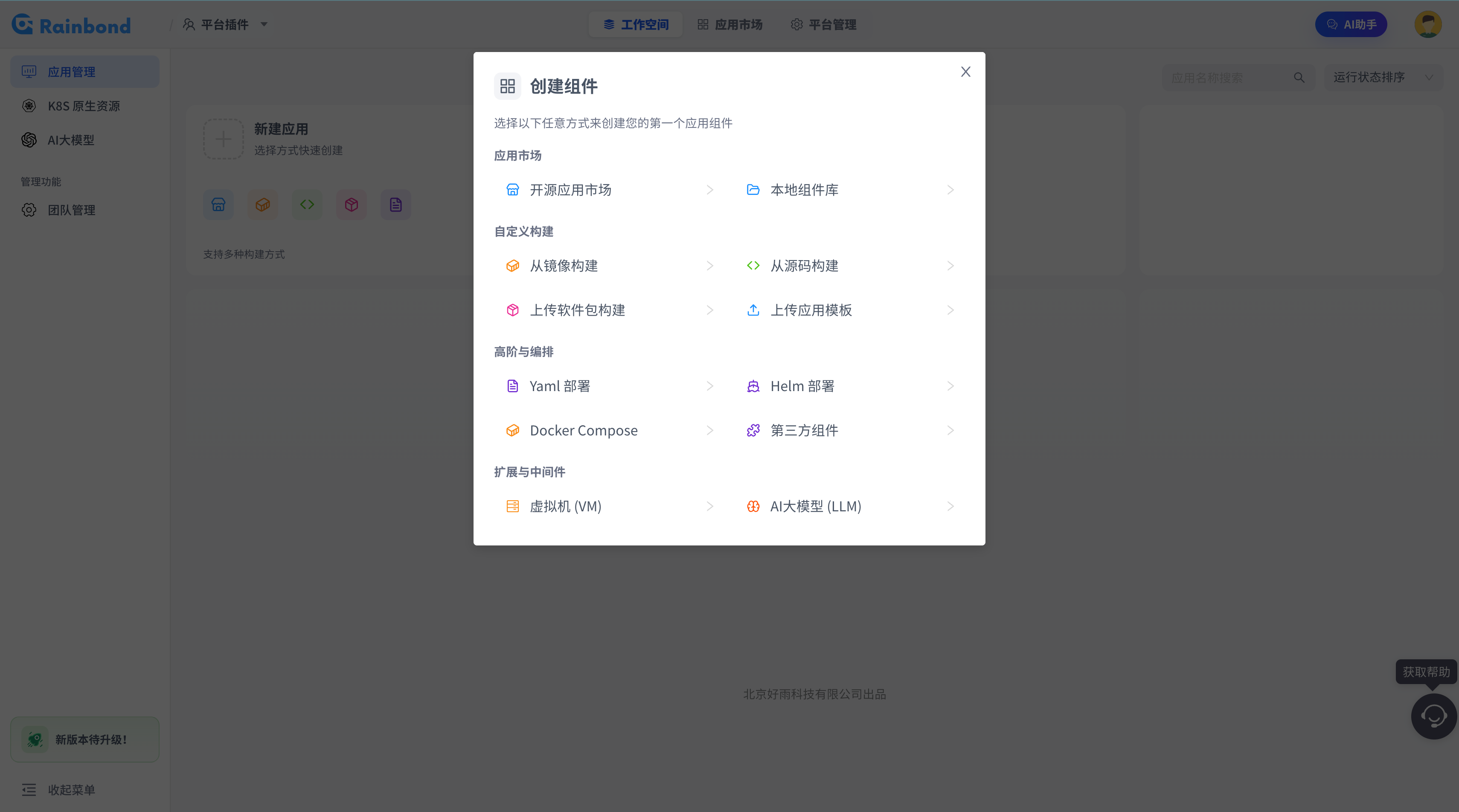Click the pink package icon beside 上传软件包构建
Viewport: 1459px width, 812px height.
coord(513,310)
